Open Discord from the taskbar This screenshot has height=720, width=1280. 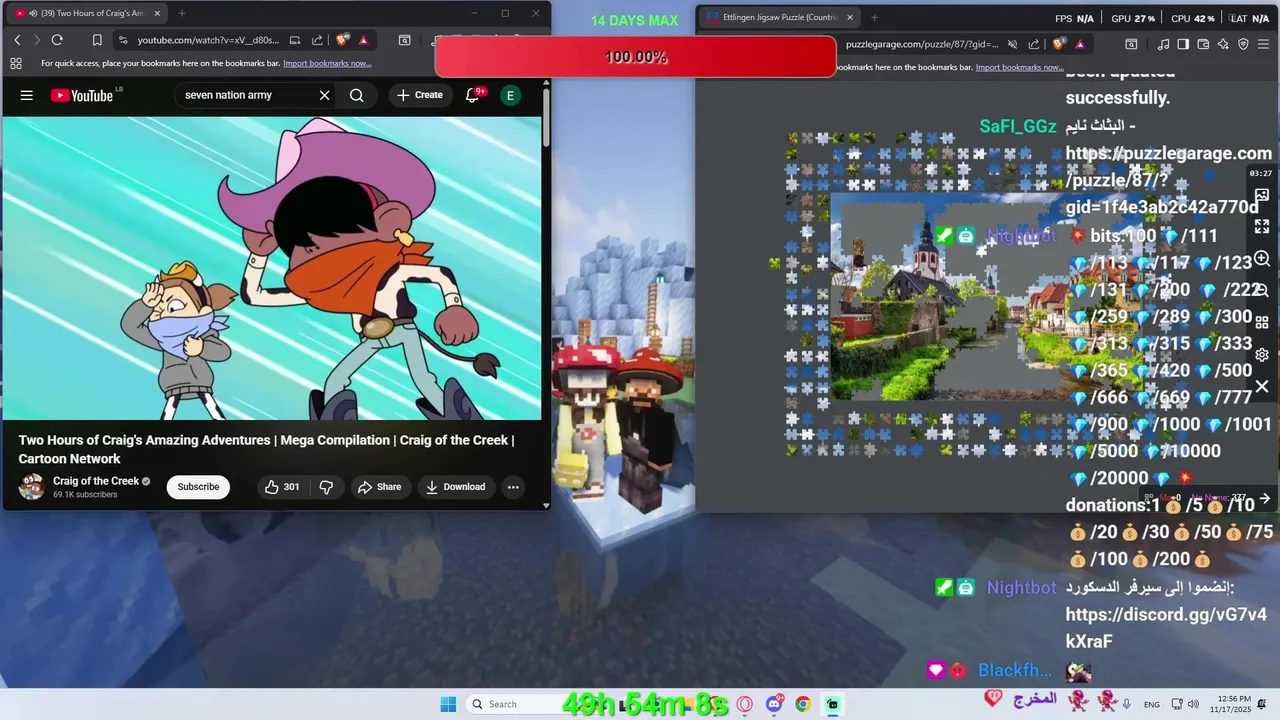click(x=774, y=704)
